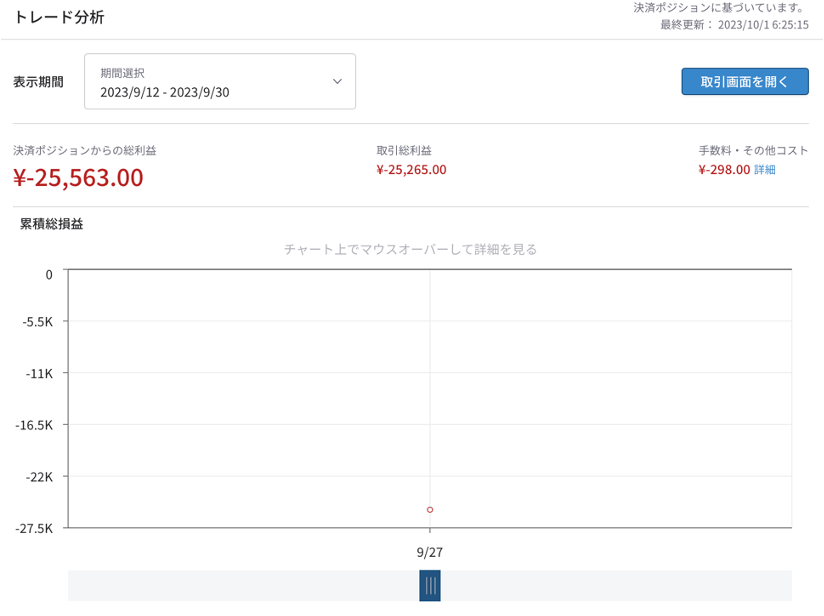The width and height of the screenshot is (824, 616).
Task: Click the -11K gridline label
Action: point(39,374)
